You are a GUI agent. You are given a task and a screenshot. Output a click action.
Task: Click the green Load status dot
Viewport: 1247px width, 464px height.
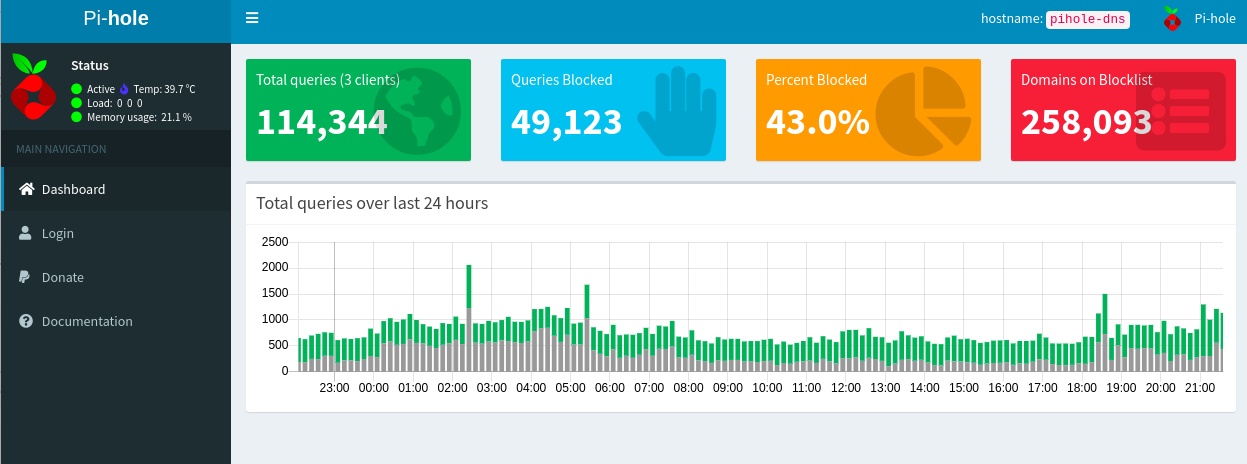click(x=77, y=103)
